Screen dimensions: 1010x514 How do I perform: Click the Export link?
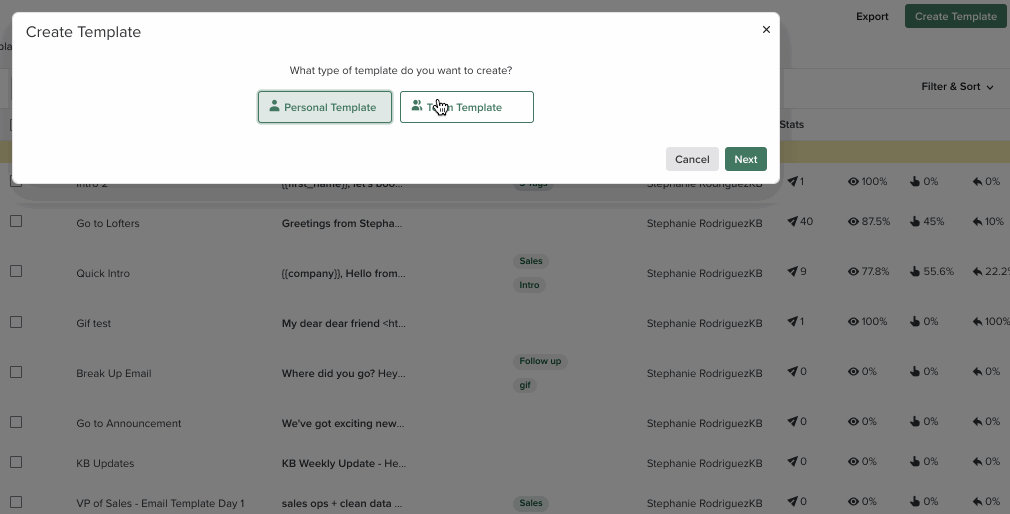pos(872,16)
